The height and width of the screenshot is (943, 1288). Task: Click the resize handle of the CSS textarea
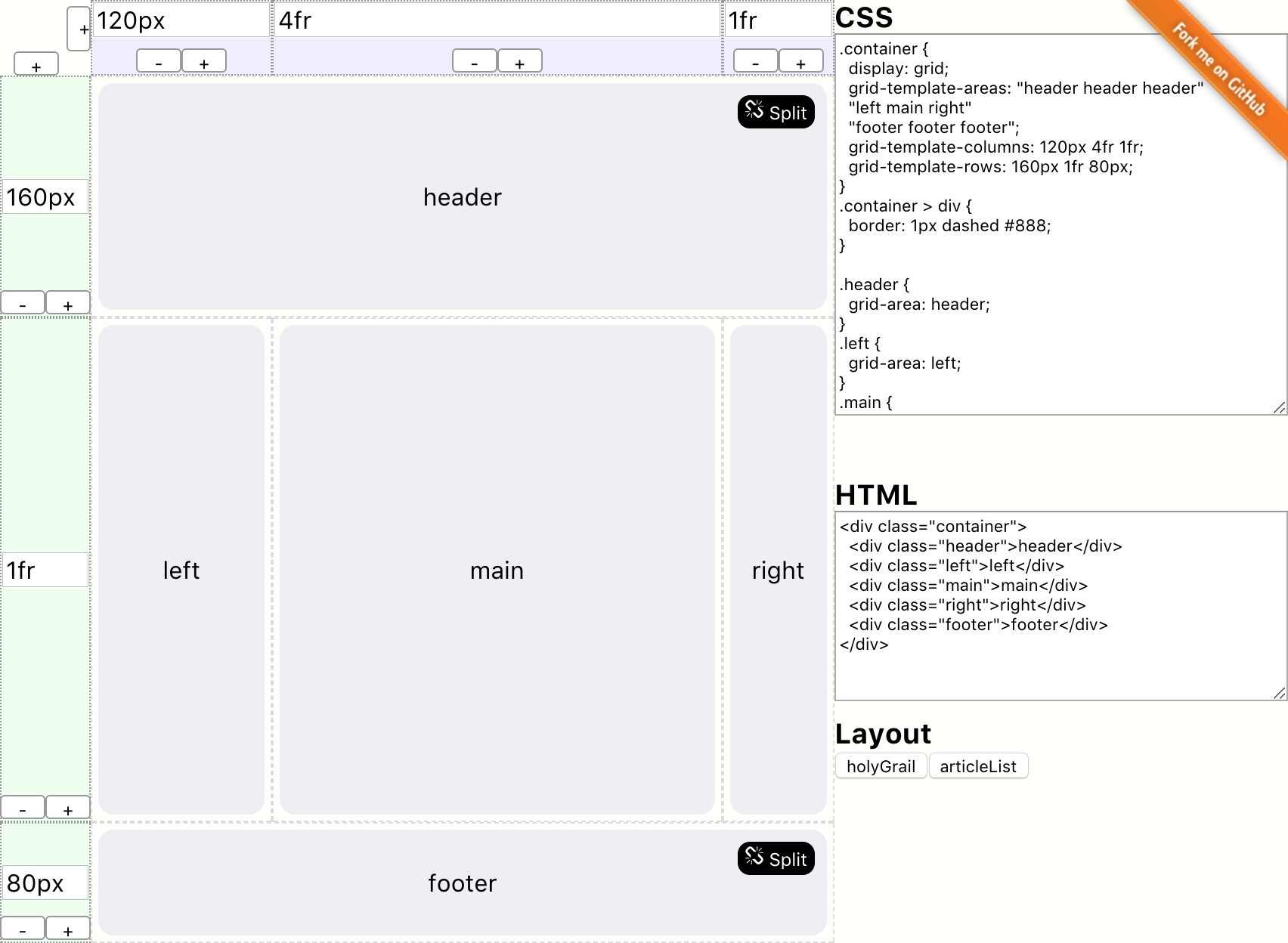pyautogui.click(x=1279, y=408)
